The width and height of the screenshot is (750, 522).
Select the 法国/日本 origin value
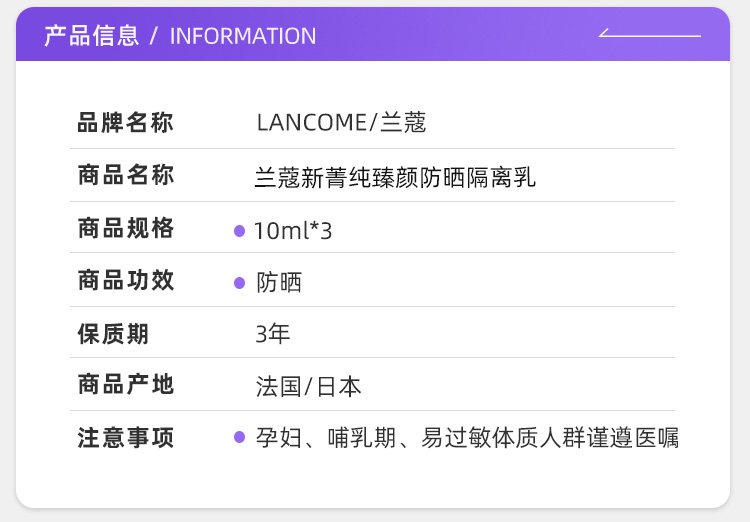[308, 387]
